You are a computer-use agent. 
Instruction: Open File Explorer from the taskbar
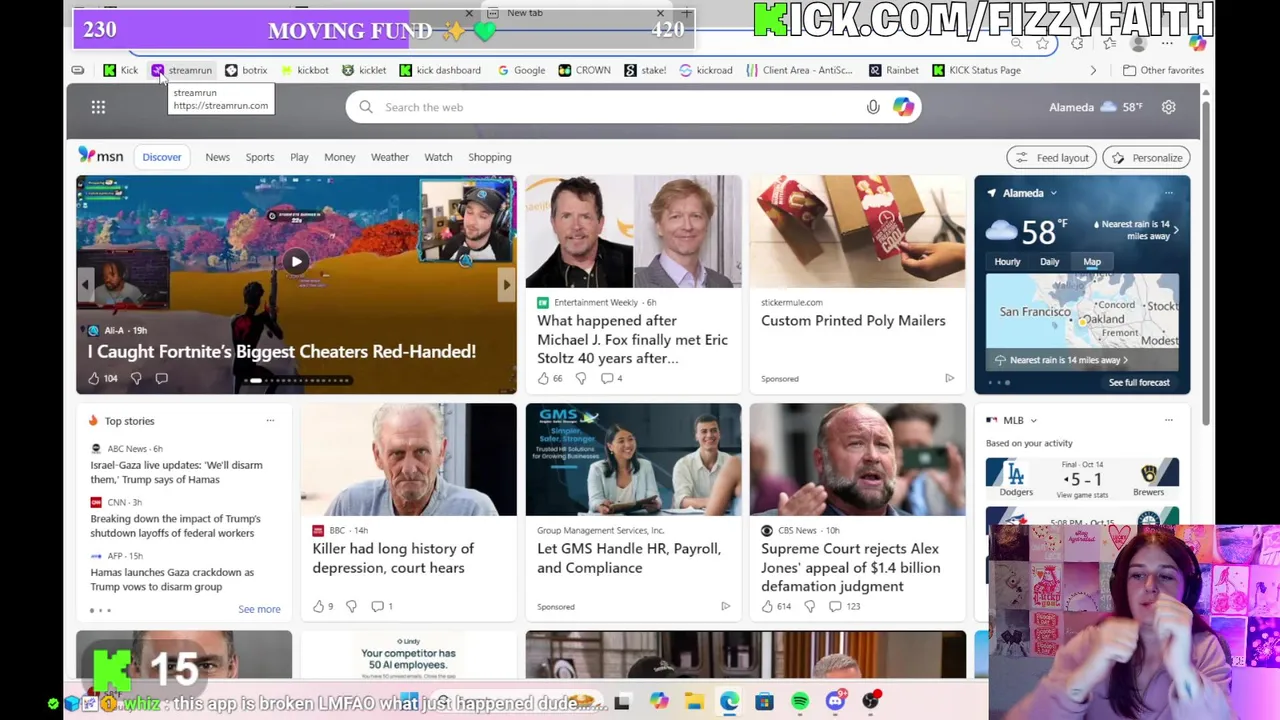694,702
